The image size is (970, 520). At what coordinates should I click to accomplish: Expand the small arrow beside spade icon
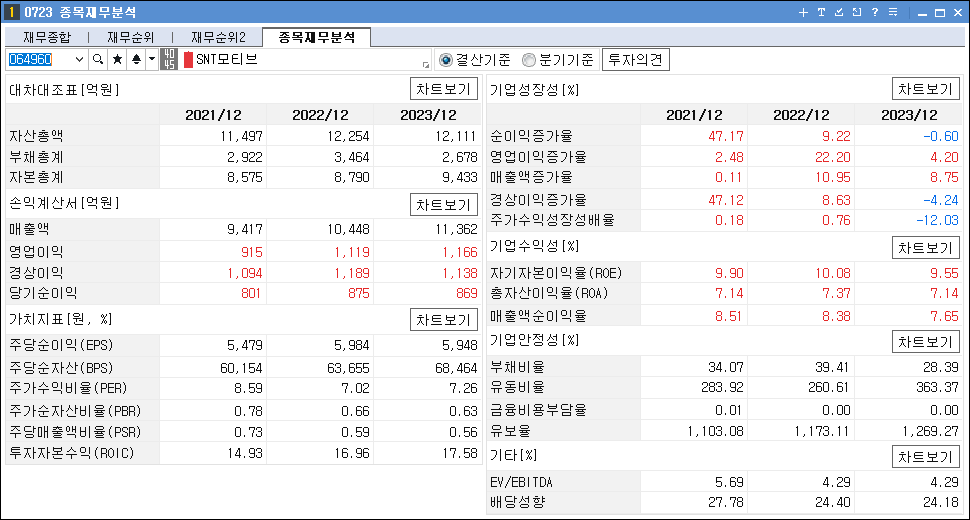(x=152, y=59)
